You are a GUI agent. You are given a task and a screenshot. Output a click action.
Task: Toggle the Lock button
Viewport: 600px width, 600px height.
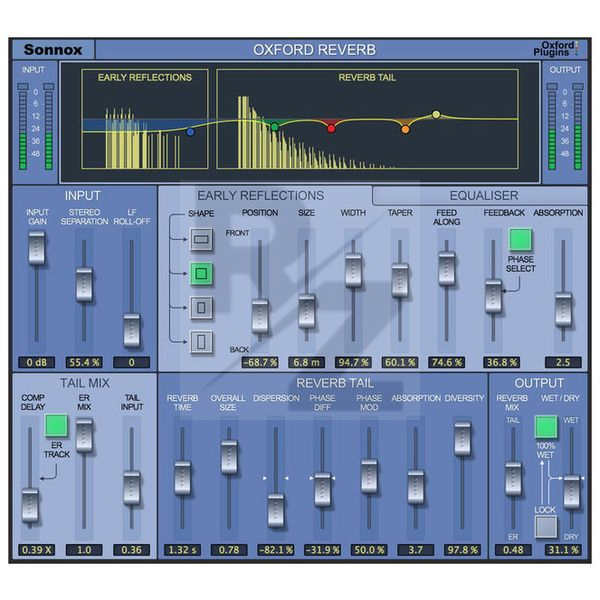click(x=546, y=527)
